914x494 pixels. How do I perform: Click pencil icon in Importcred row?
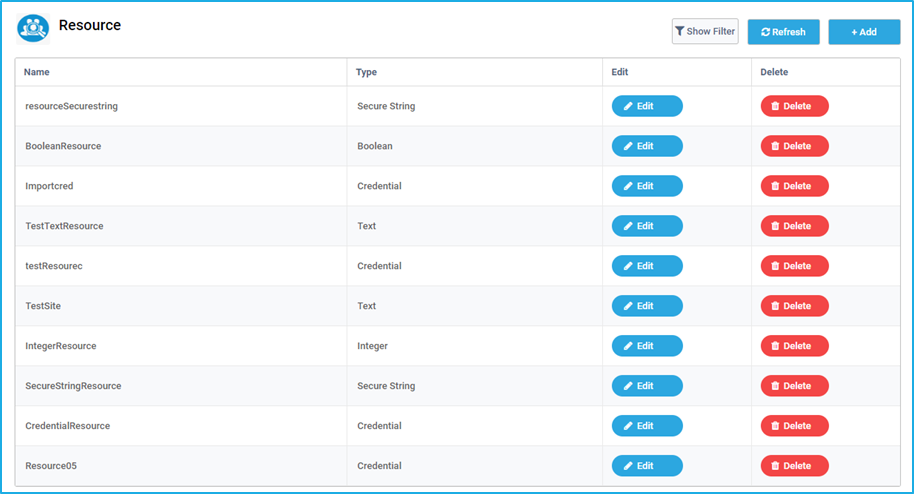click(628, 186)
